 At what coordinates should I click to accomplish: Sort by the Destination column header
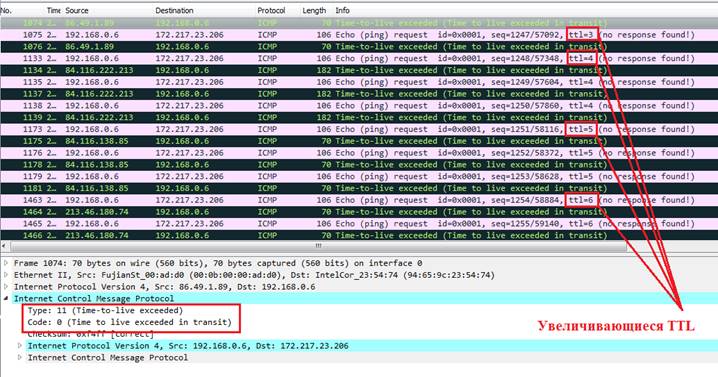[174, 11]
